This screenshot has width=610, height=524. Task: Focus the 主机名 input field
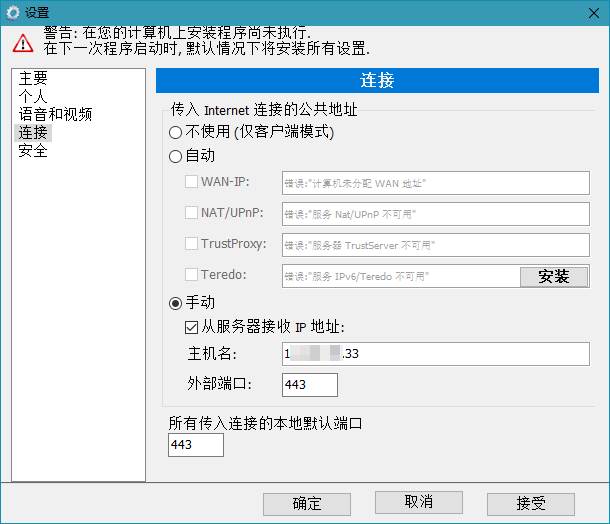pyautogui.click(x=436, y=354)
